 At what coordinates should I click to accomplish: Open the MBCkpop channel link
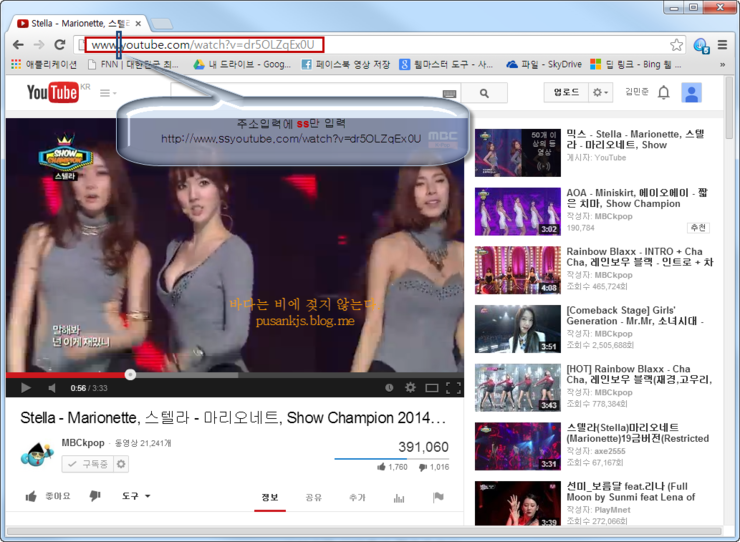[83, 442]
